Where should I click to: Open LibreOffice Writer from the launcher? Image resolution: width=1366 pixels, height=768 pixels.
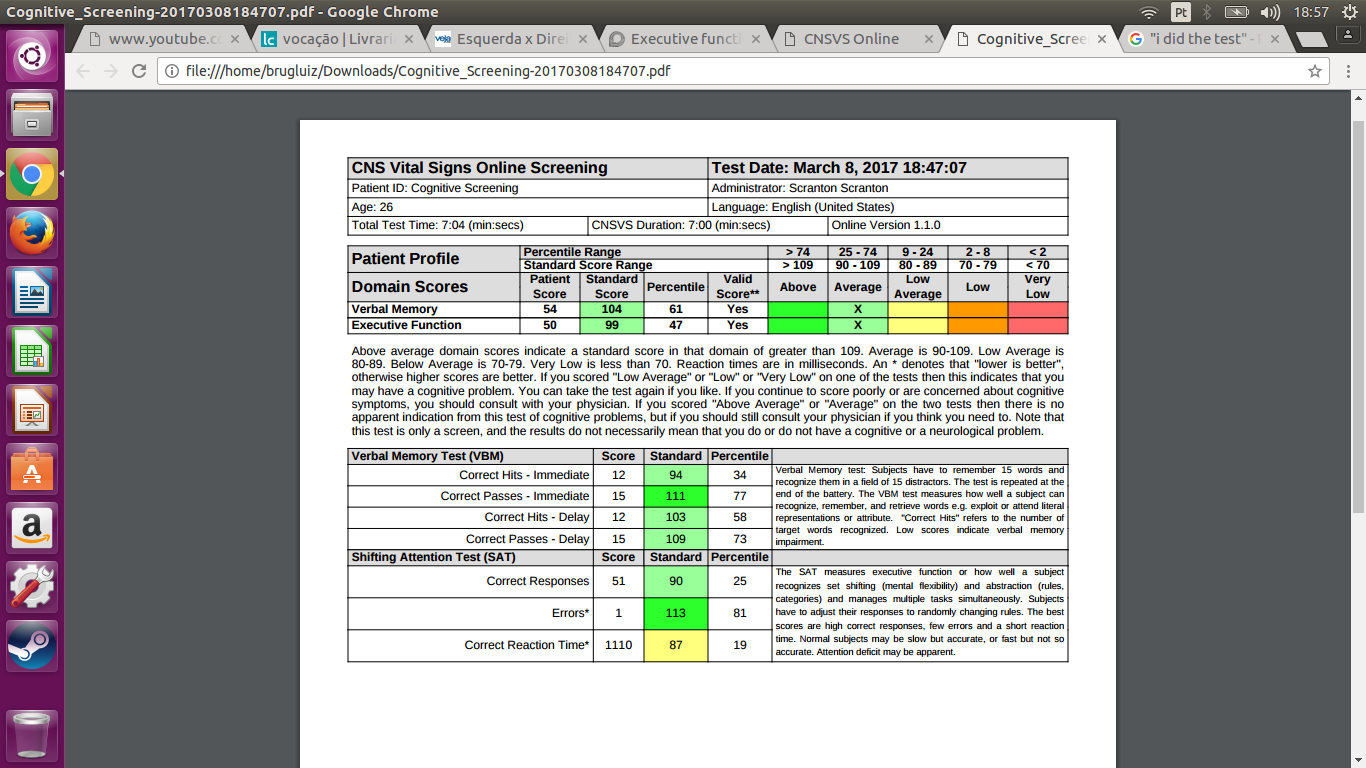pos(32,292)
